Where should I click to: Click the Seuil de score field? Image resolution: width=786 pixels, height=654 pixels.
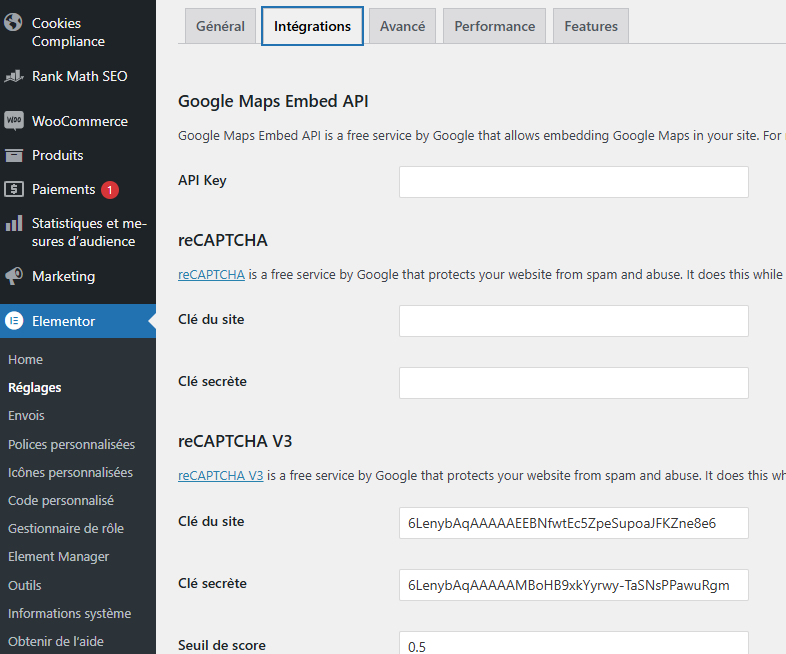click(x=573, y=645)
